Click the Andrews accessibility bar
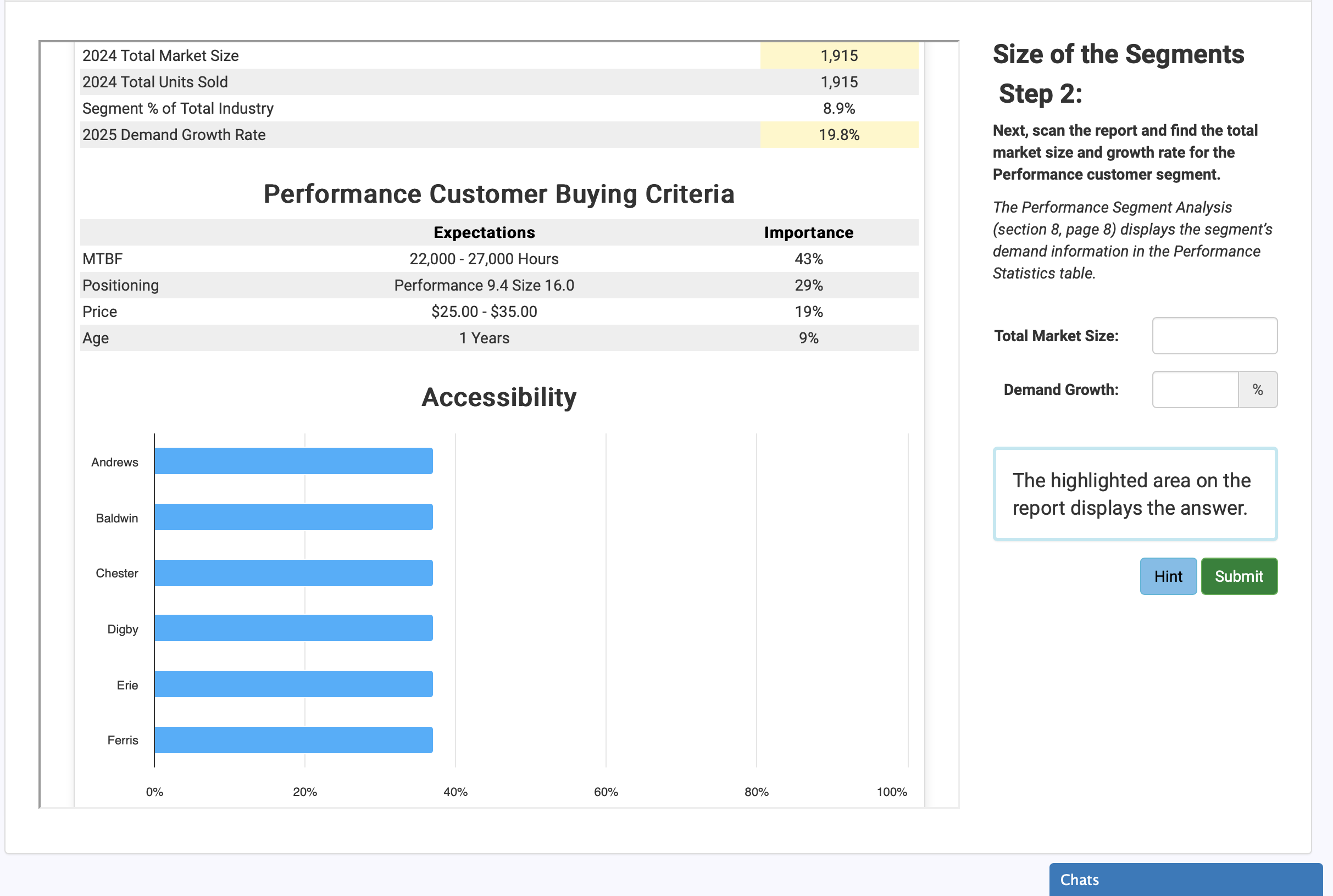The height and width of the screenshot is (896, 1333). point(293,461)
